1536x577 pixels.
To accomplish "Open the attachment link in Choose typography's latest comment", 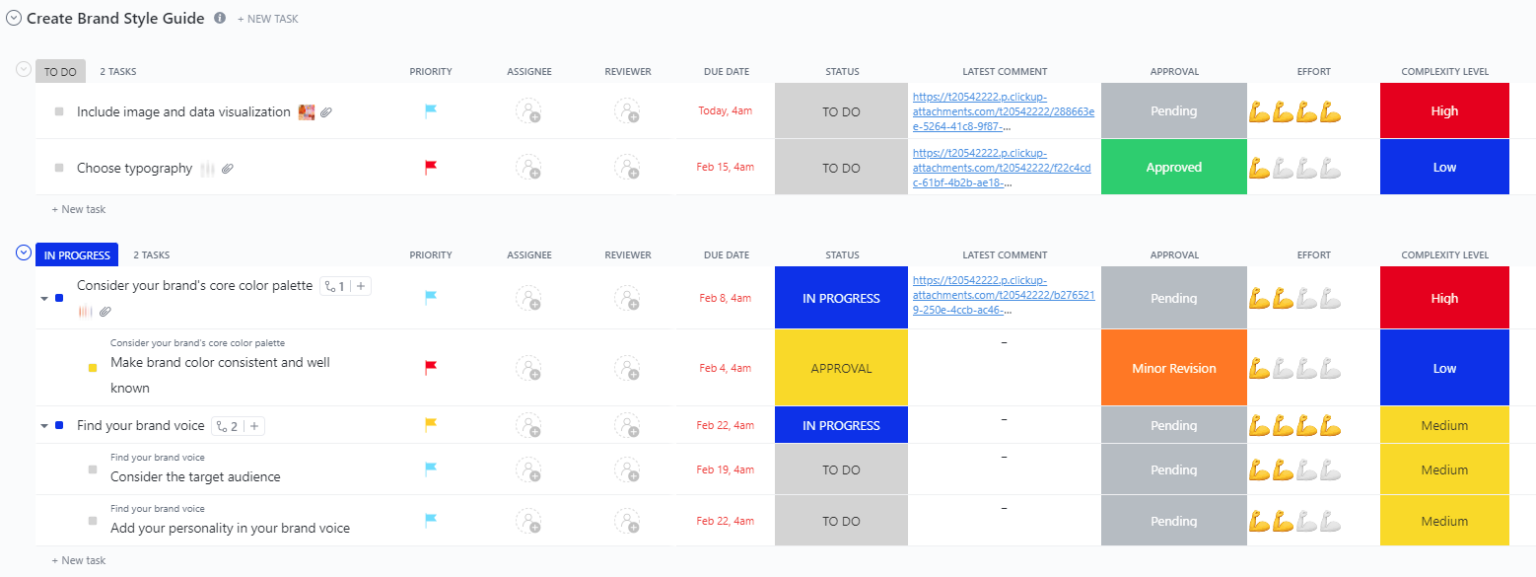I will 1004,167.
